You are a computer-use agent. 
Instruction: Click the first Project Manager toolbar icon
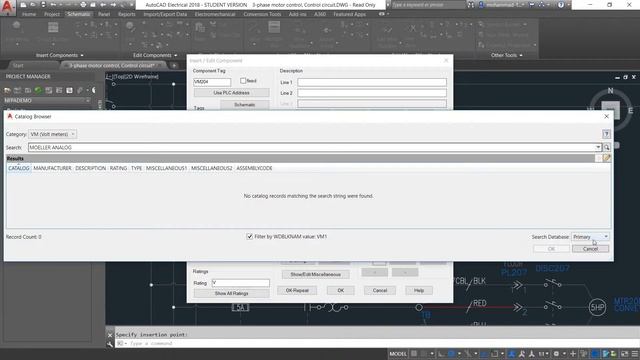click(x=7, y=90)
